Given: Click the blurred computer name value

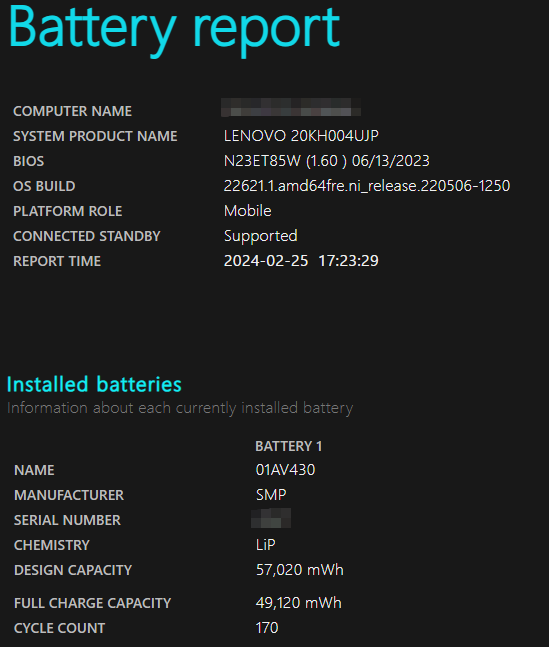Looking at the screenshot, I should pos(291,107).
